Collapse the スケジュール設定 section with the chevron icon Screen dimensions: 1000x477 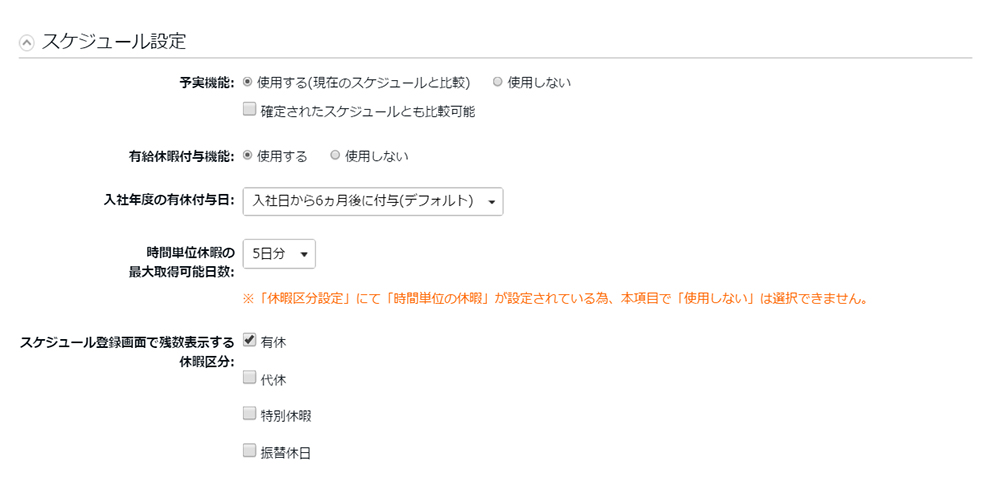coord(26,43)
